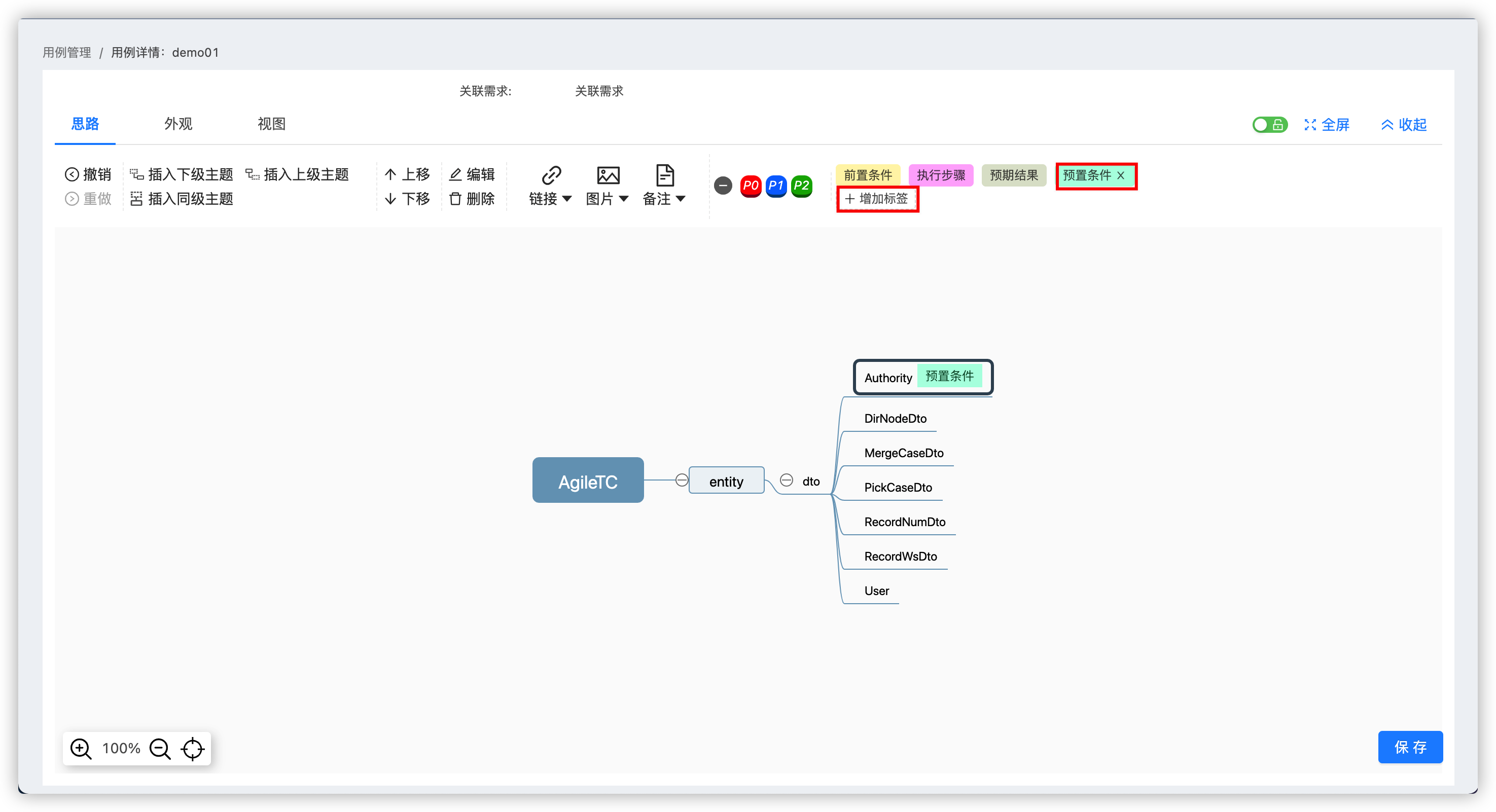The image size is (1496, 812).
Task: Open the 图片 dropdown arrow
Action: pyautogui.click(x=624, y=199)
